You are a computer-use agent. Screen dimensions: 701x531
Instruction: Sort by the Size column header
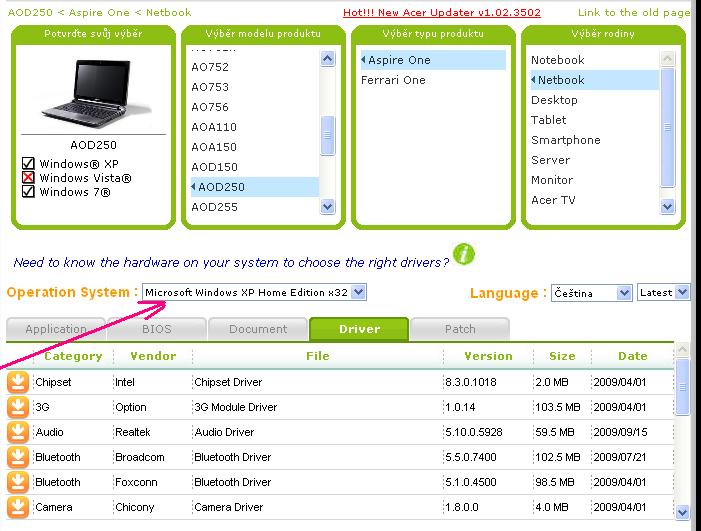coord(562,356)
